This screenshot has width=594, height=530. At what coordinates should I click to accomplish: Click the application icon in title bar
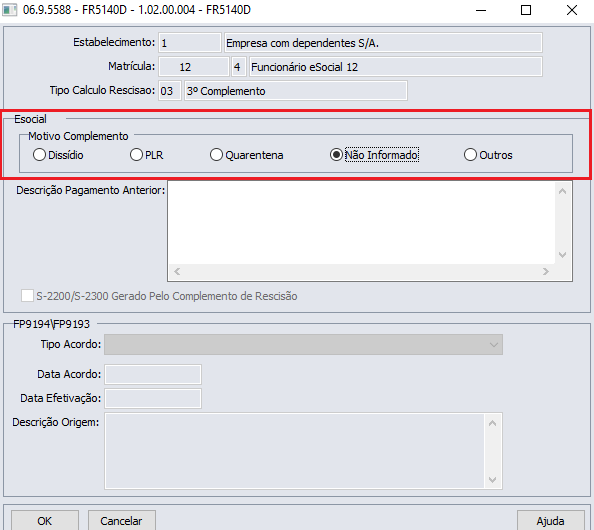coord(9,10)
